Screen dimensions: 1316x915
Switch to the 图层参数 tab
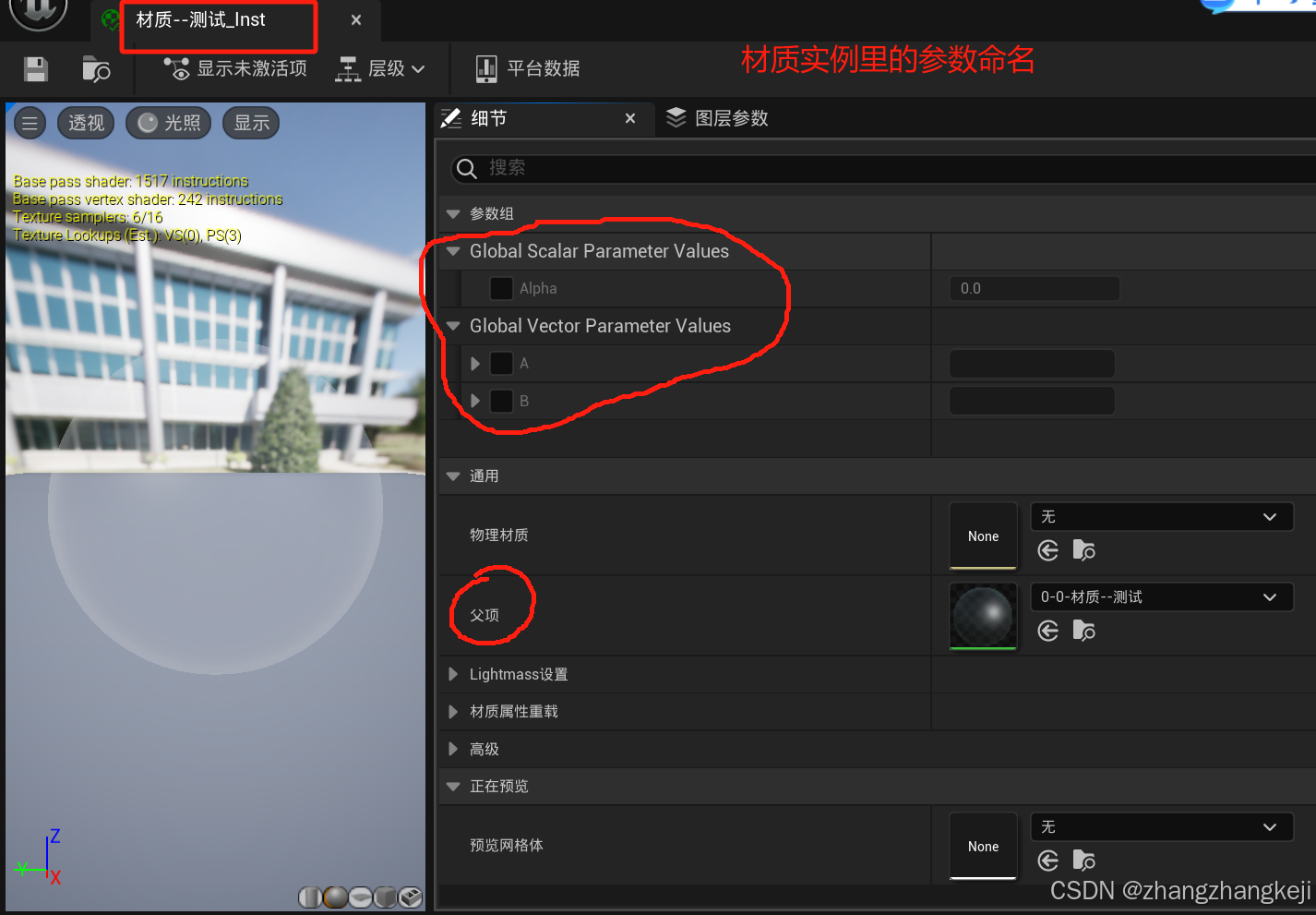coord(718,118)
